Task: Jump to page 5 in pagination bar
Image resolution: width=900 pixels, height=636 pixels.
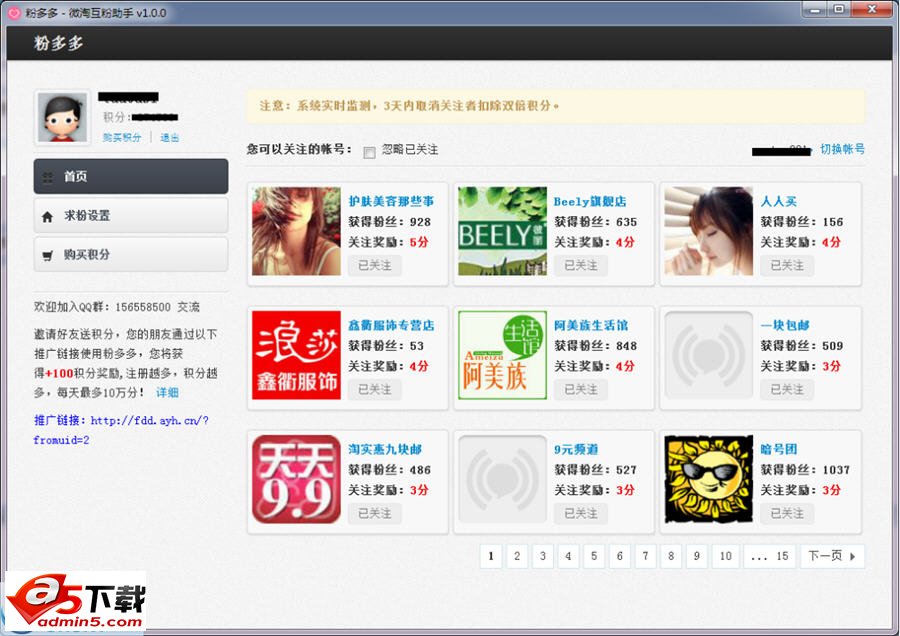Action: tap(594, 556)
